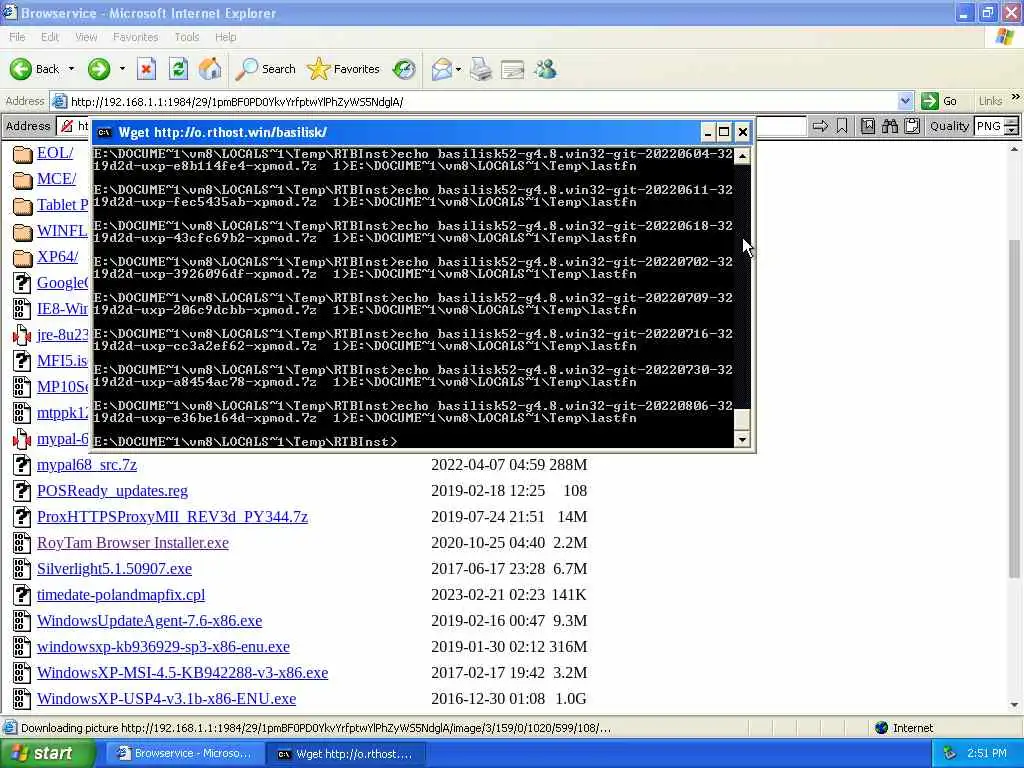Open the Edit menu

(x=50, y=37)
